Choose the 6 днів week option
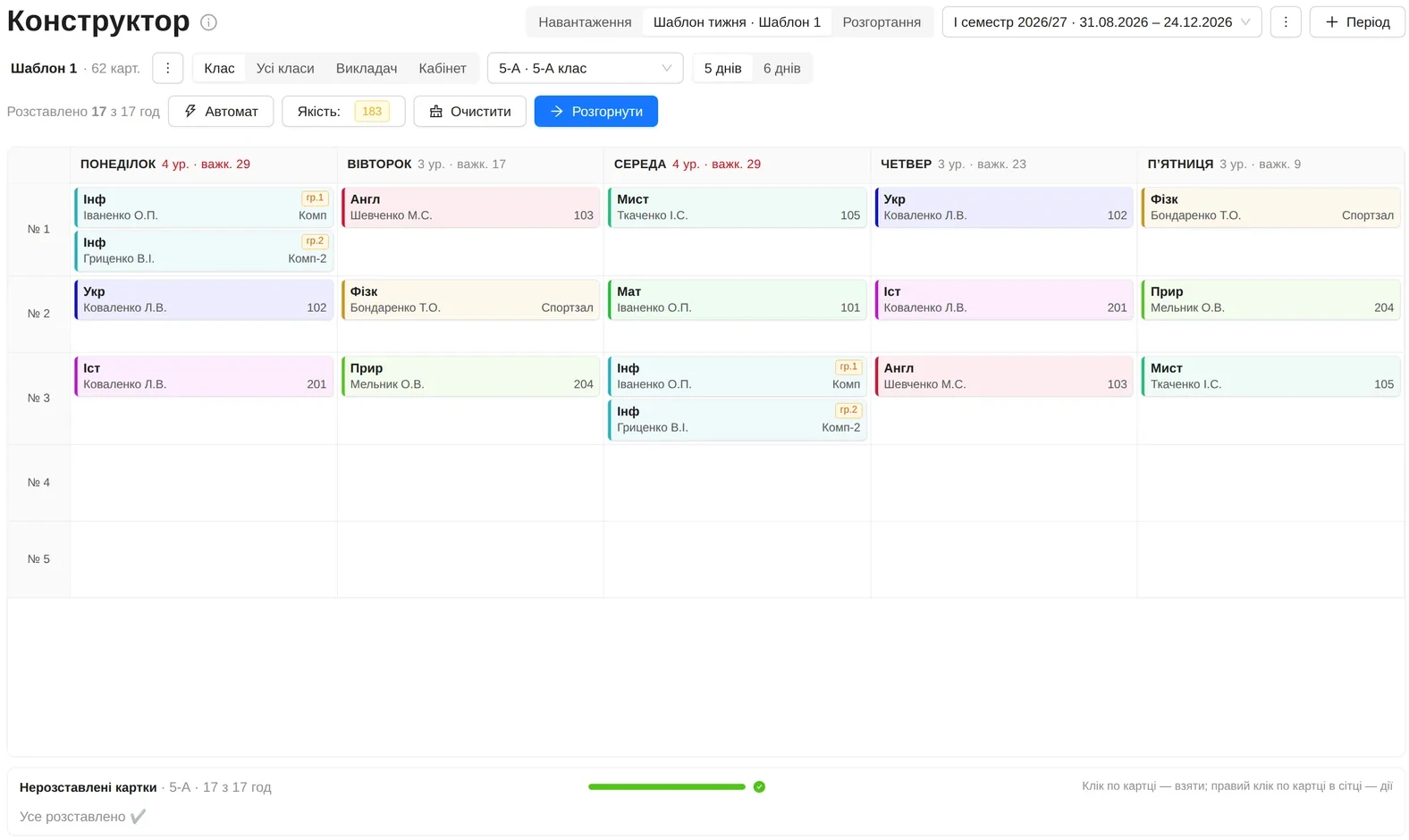 (x=781, y=68)
